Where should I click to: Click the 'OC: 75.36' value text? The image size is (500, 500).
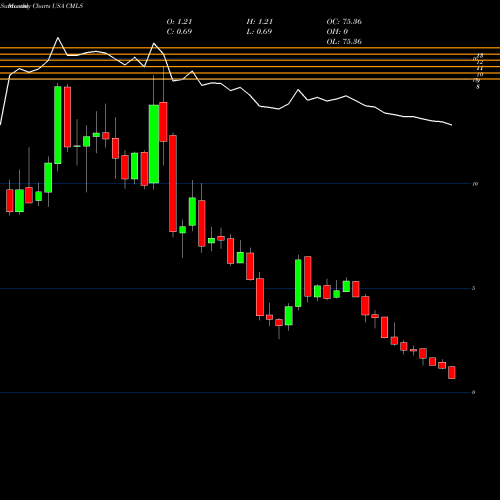point(344,22)
